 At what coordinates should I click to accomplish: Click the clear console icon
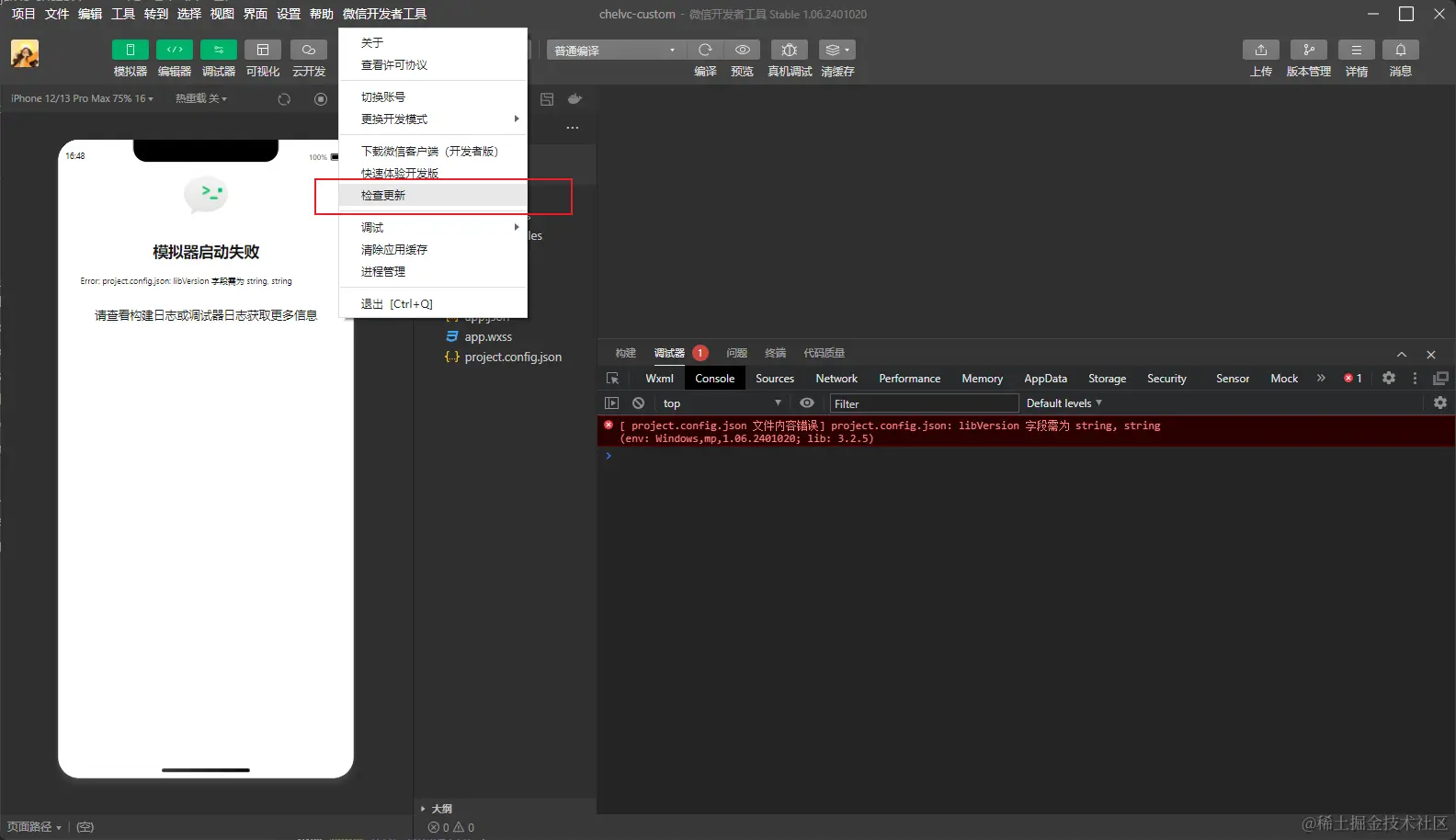(638, 403)
